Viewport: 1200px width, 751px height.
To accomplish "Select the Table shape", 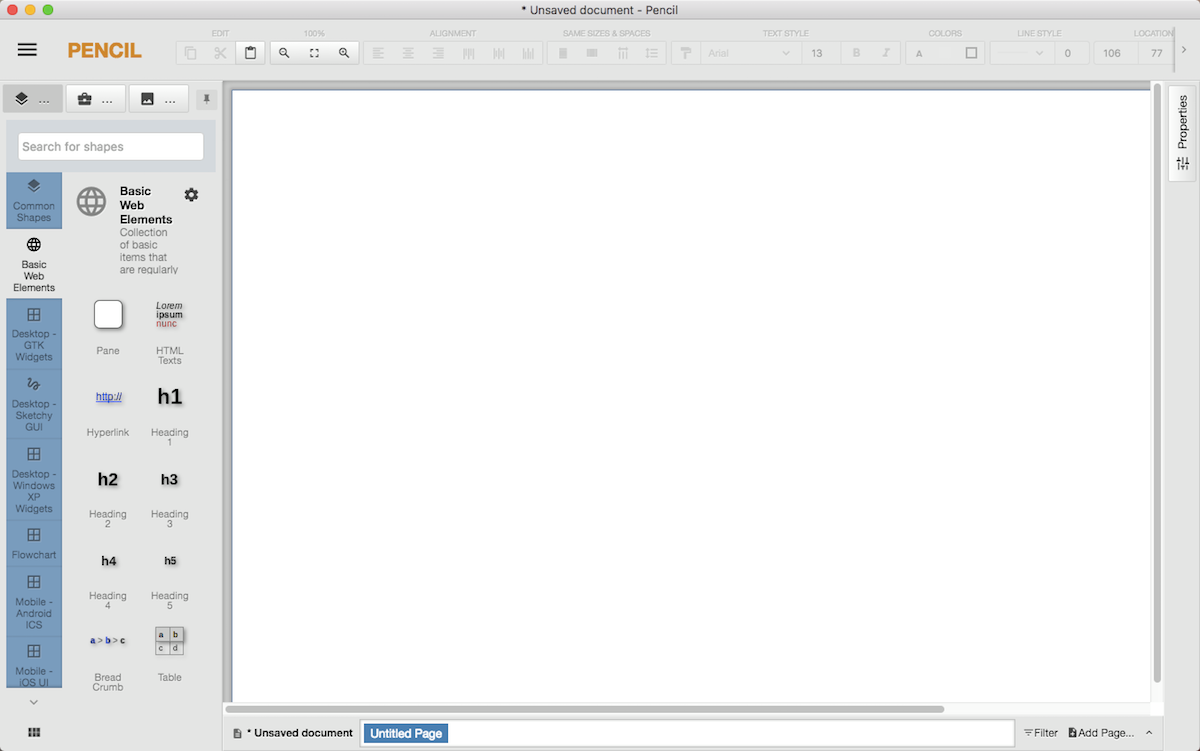I will 170,655.
